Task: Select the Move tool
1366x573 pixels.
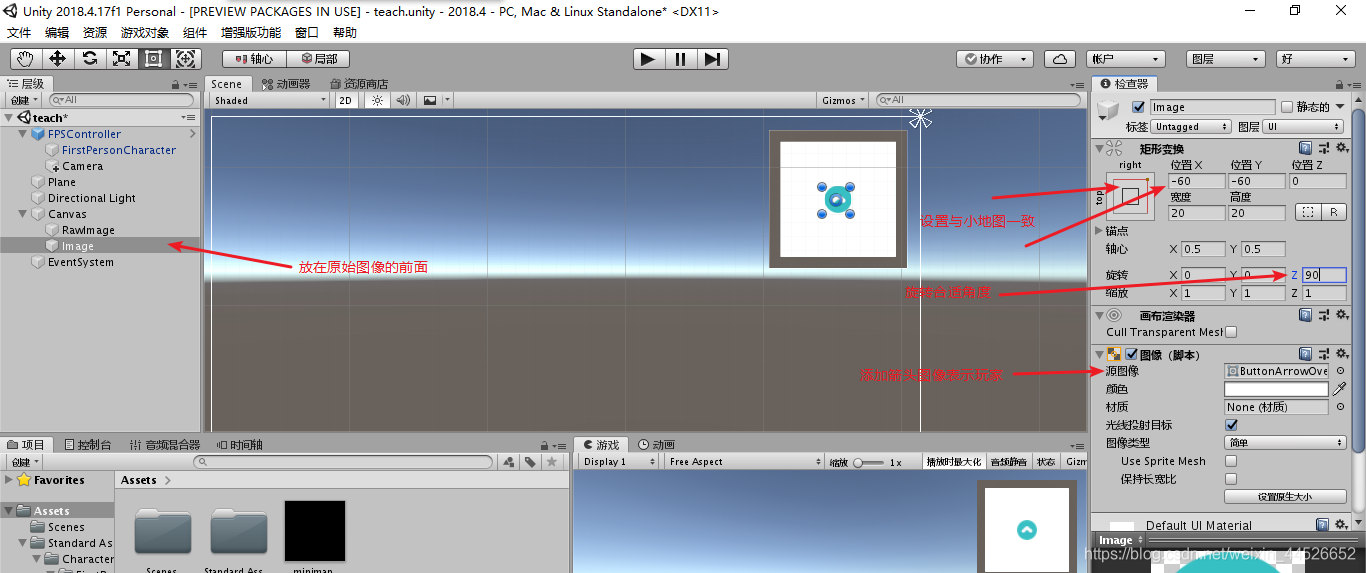Action: [x=57, y=59]
